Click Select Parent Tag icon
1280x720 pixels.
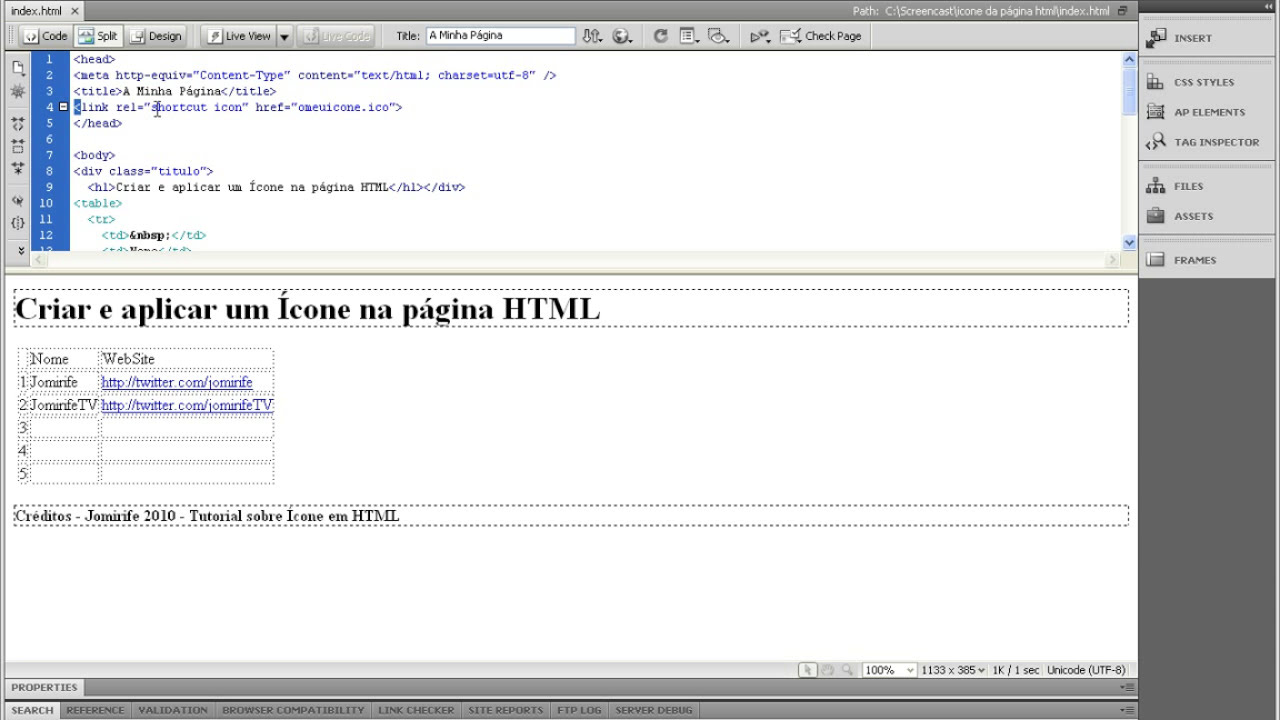click(x=18, y=200)
